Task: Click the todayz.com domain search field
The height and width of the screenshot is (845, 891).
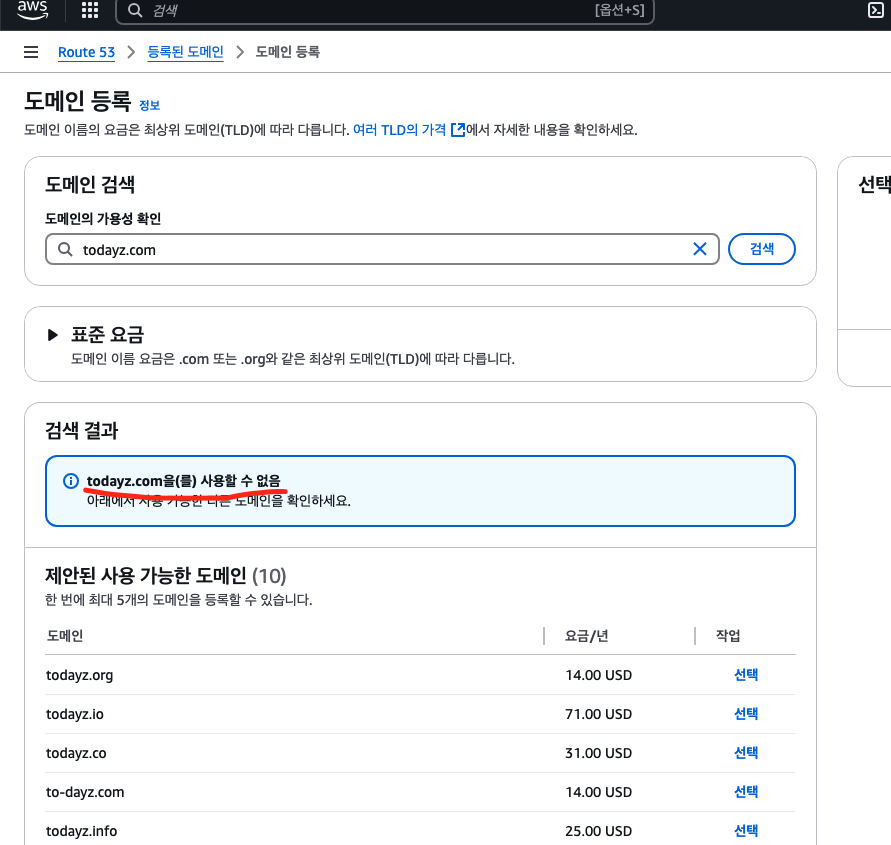Action: coord(382,249)
